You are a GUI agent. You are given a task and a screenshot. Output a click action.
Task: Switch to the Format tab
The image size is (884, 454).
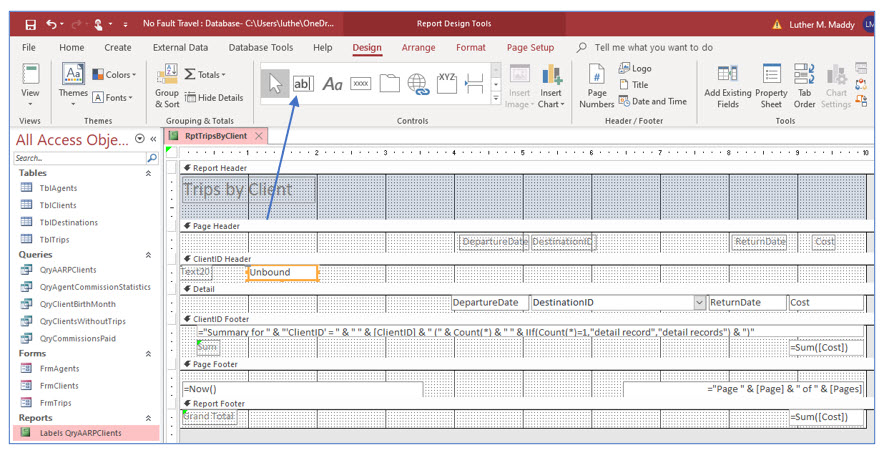pos(471,47)
